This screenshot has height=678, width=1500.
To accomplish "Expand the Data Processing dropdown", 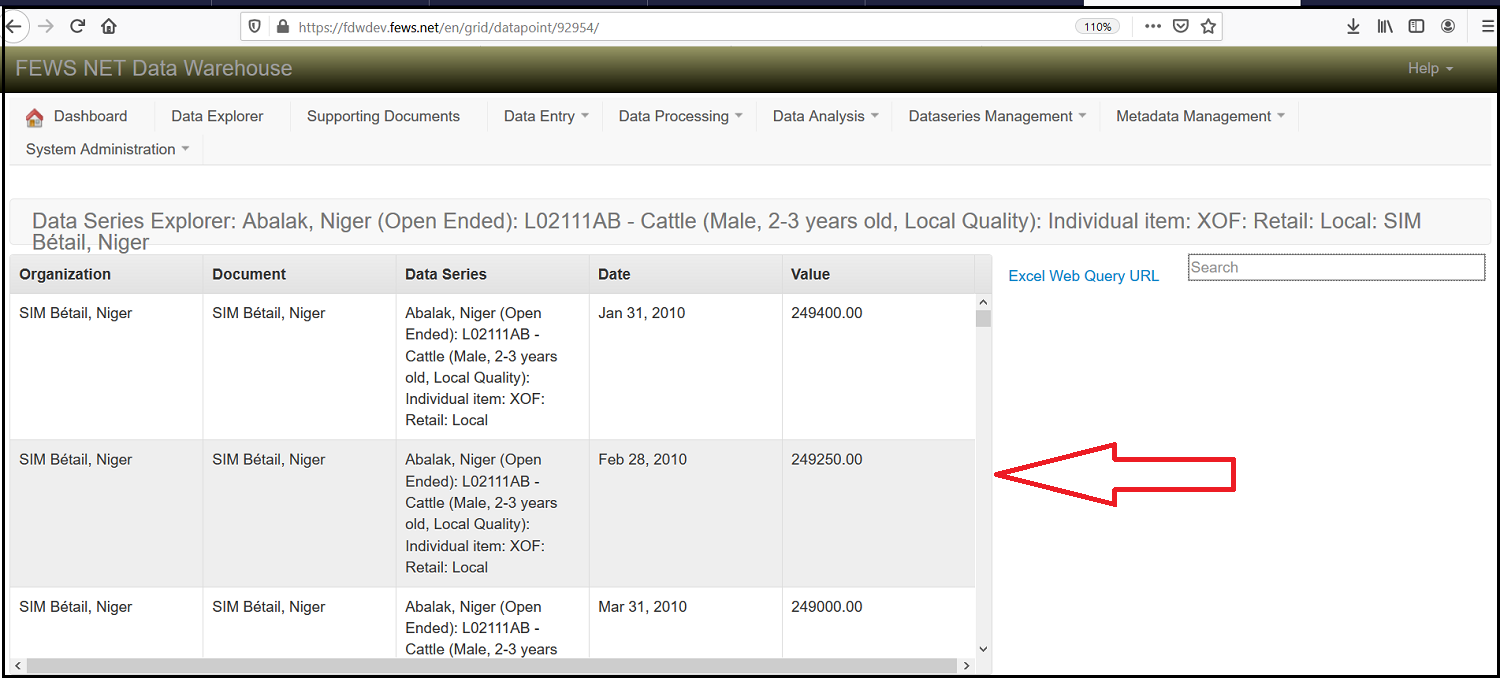I will [x=680, y=116].
